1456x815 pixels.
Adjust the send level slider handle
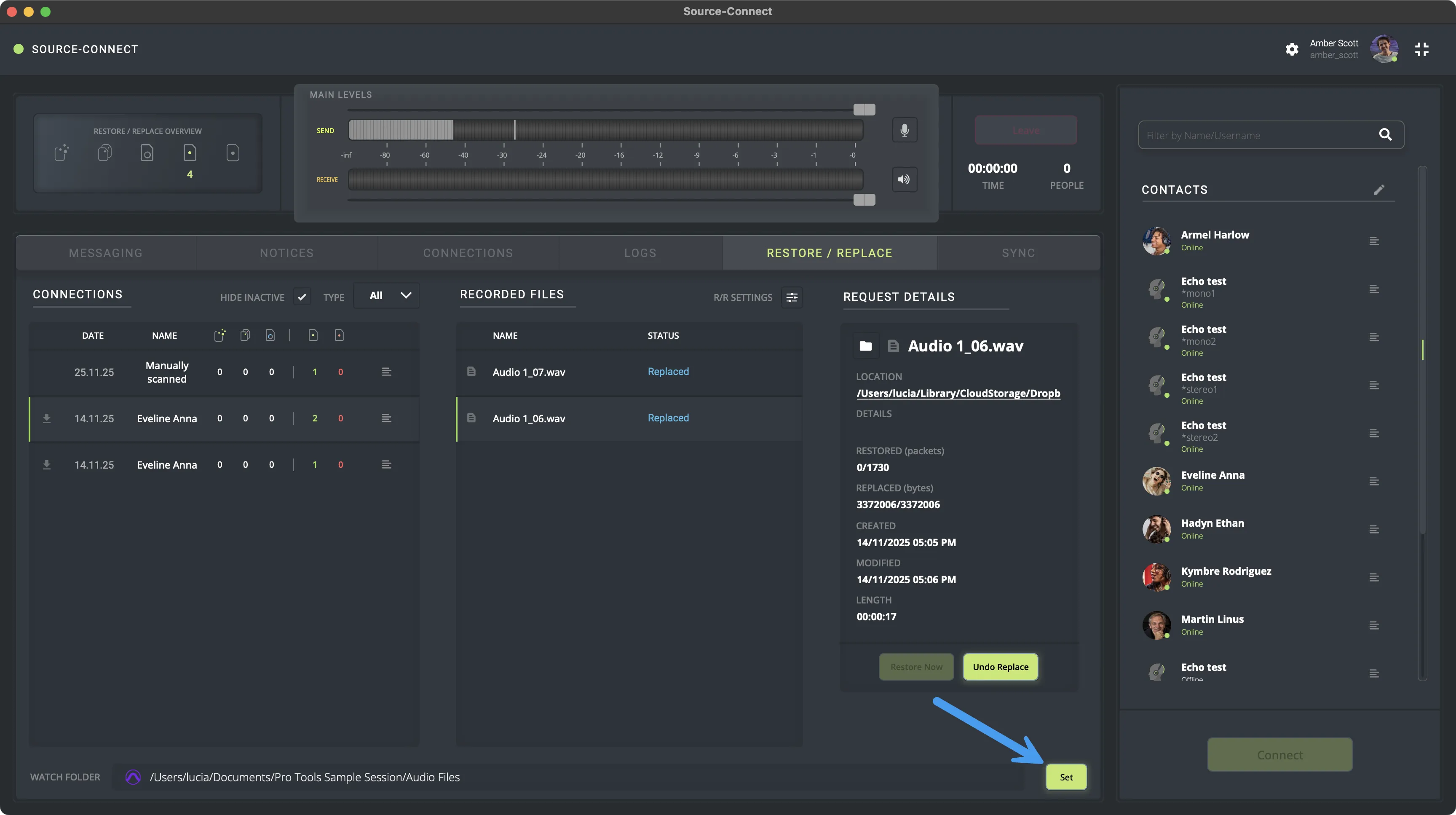click(x=864, y=110)
